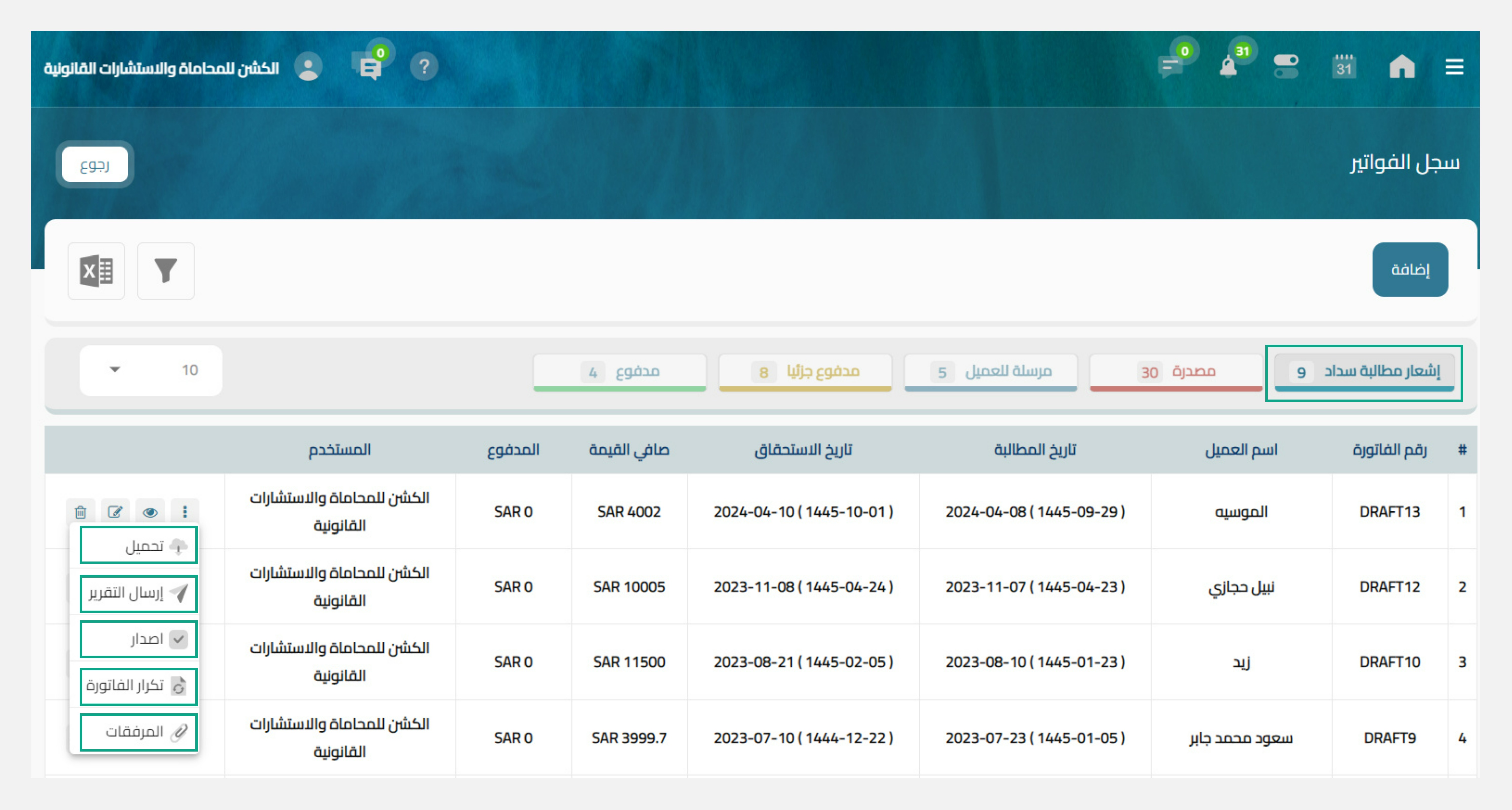Open the filter funnel icon
The width and height of the screenshot is (1512, 810).
[x=165, y=271]
